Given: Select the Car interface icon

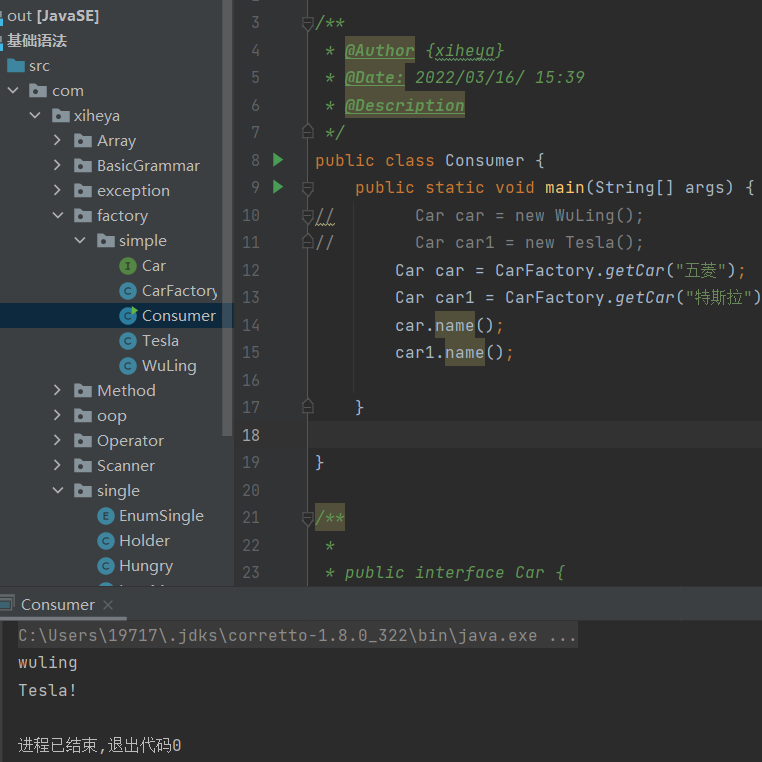Looking at the screenshot, I should pos(127,266).
